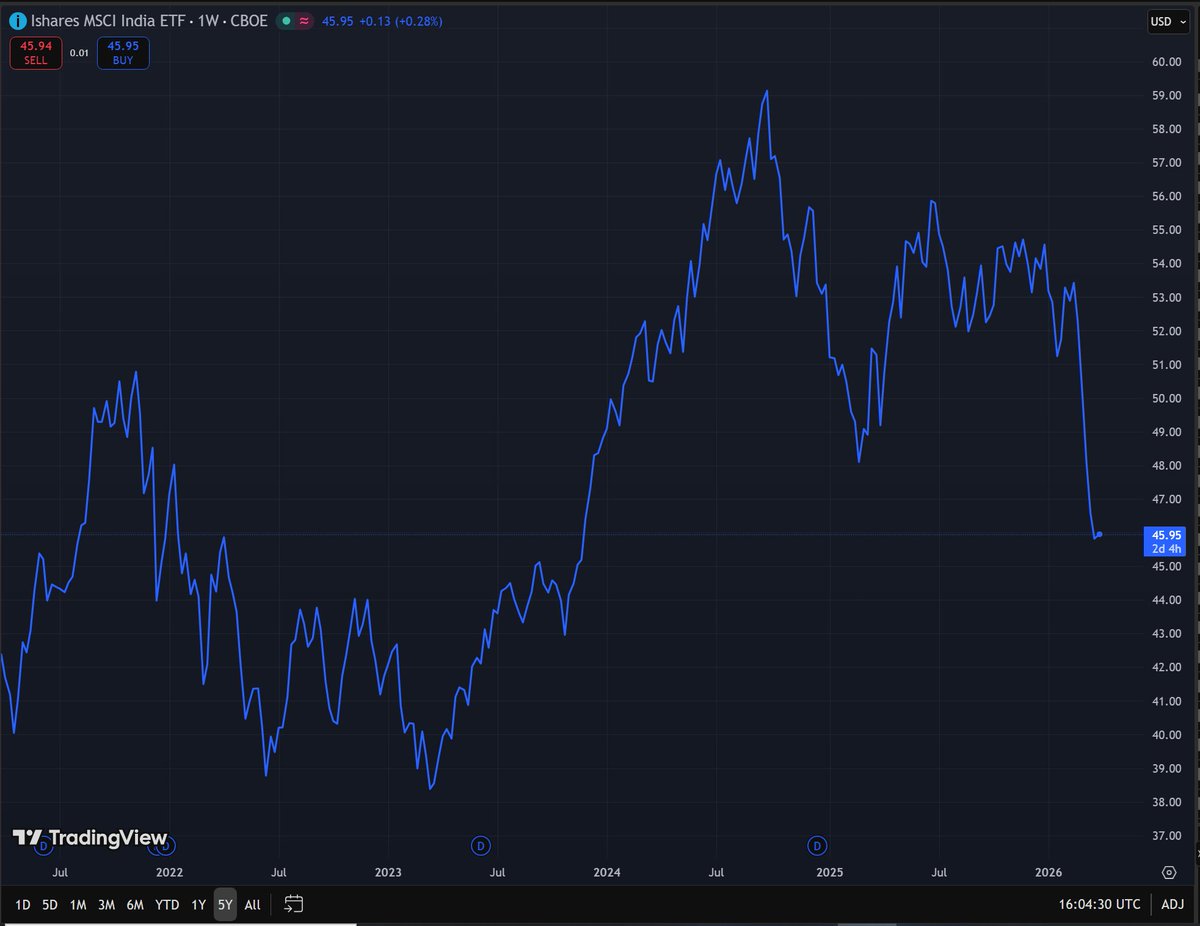This screenshot has height=926, width=1200.
Task: Open the go-to-date calendar icon
Action: tap(293, 904)
